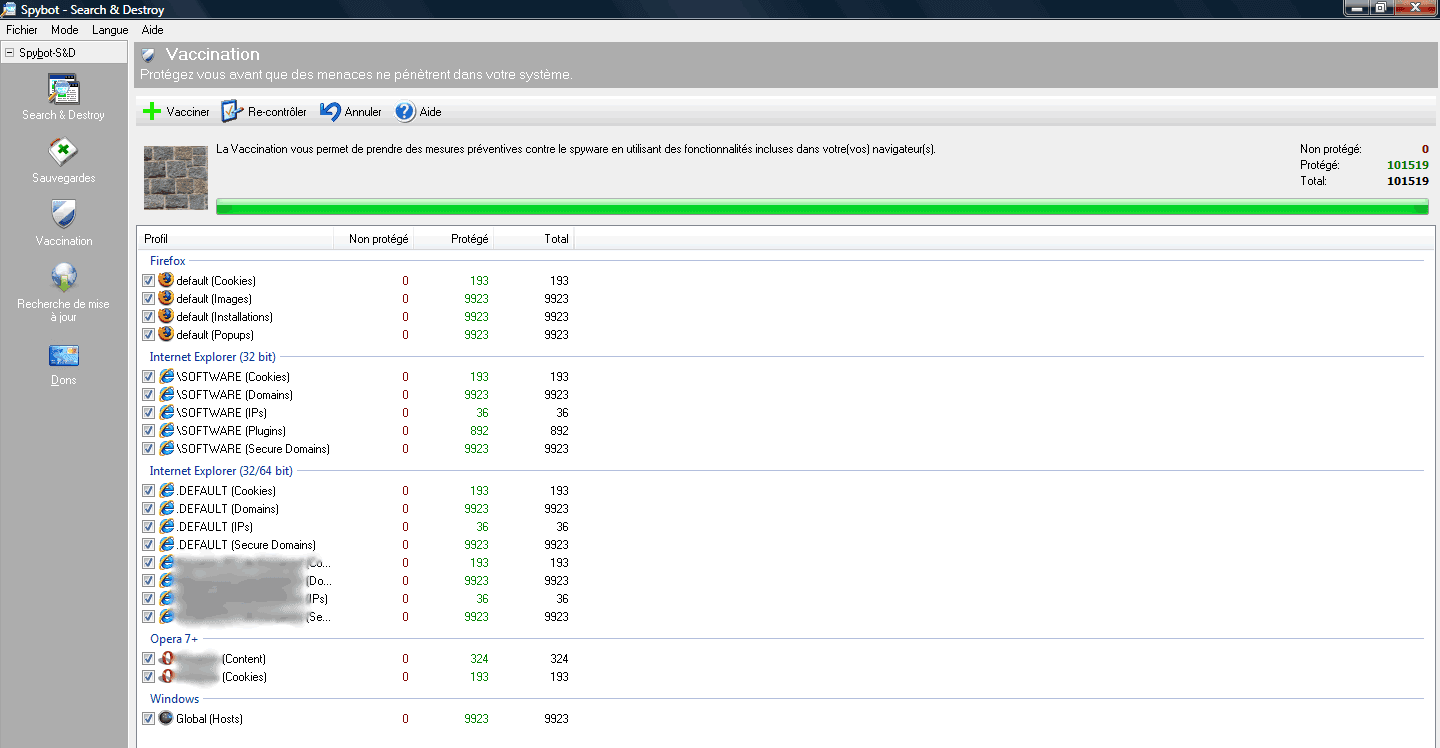1440x748 pixels.
Task: Click Firefox icon of default (Installations)
Action: pos(166,316)
